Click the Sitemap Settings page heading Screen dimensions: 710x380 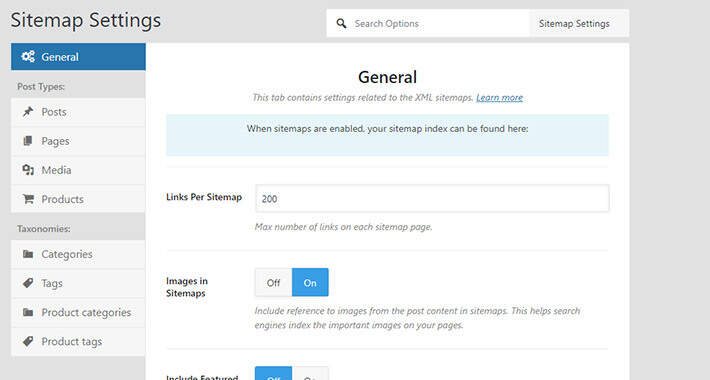coord(86,20)
